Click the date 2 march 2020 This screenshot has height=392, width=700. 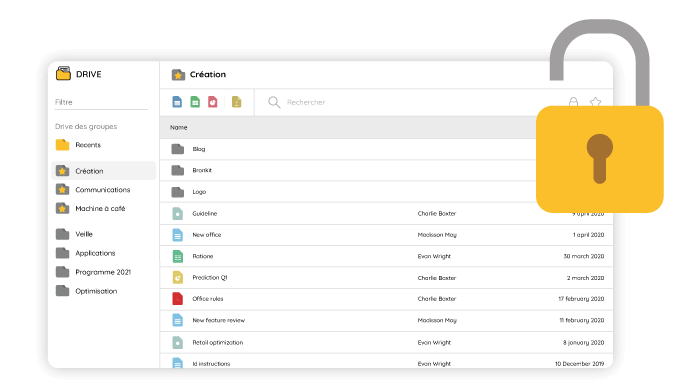point(585,278)
